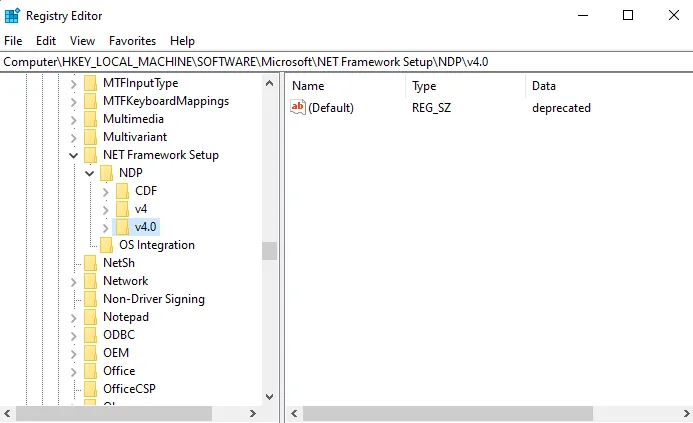Expand the Office key chevron
693x423 pixels.
click(x=73, y=372)
